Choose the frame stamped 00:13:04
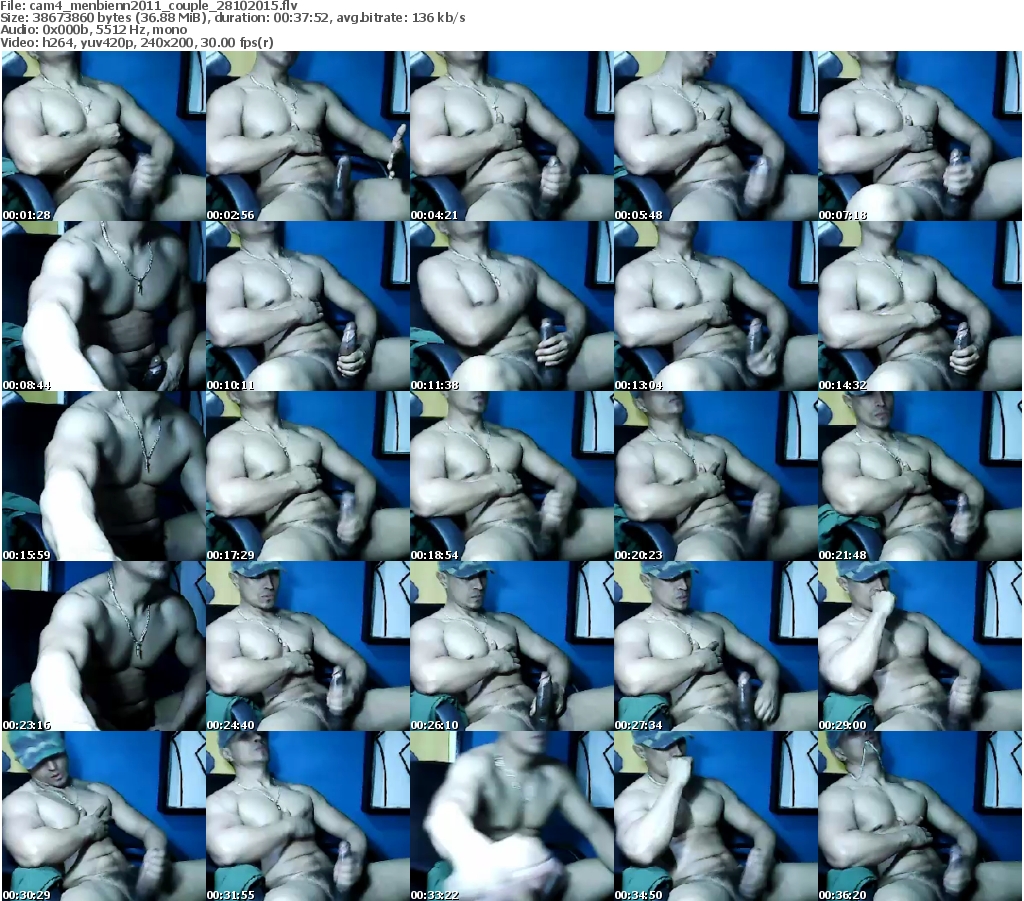This screenshot has width=1024, height=901. (716, 306)
